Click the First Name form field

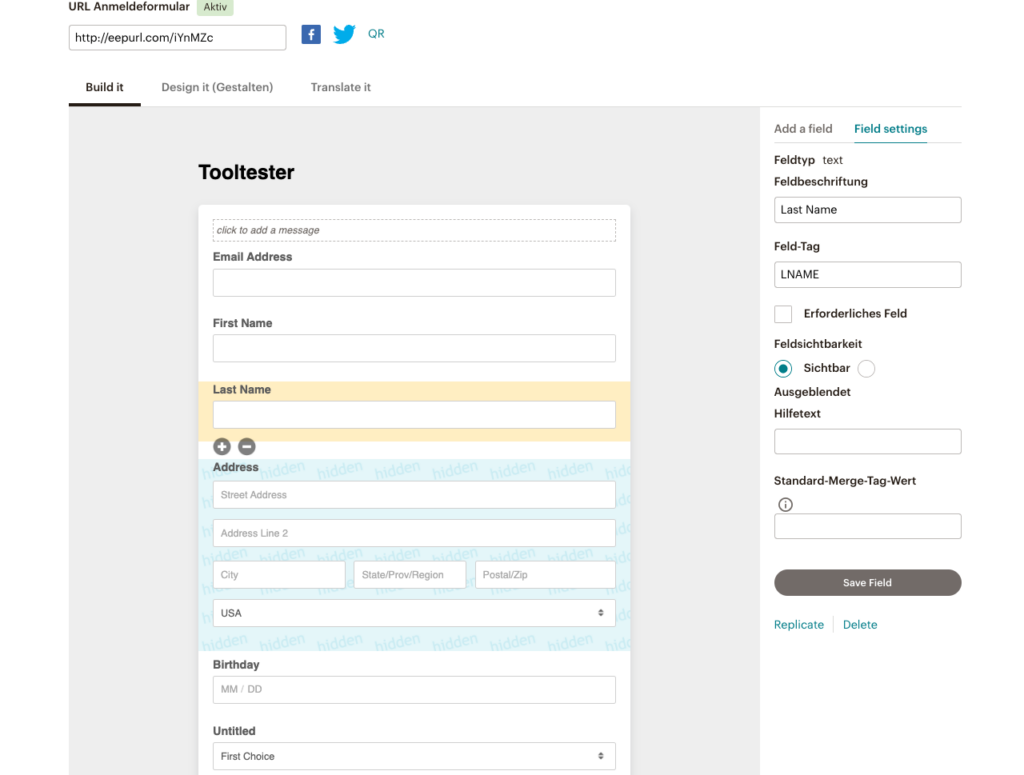(414, 348)
